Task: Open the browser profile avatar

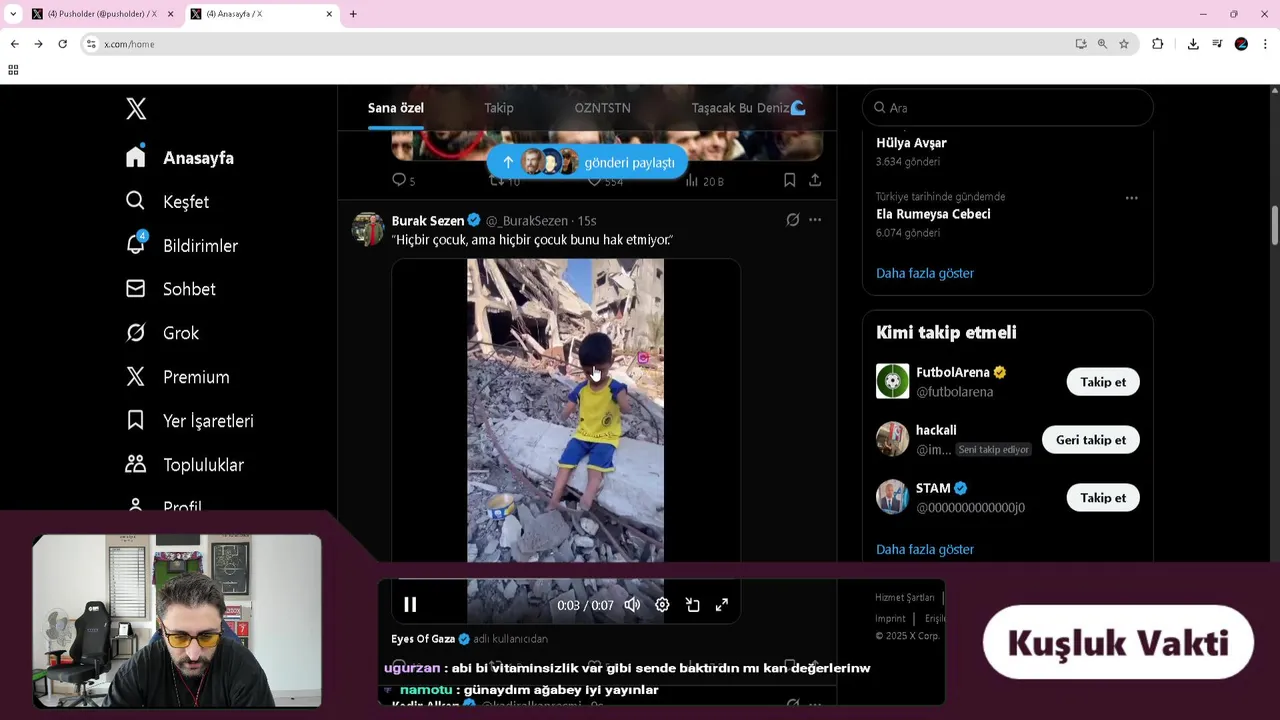Action: pyautogui.click(x=1241, y=44)
